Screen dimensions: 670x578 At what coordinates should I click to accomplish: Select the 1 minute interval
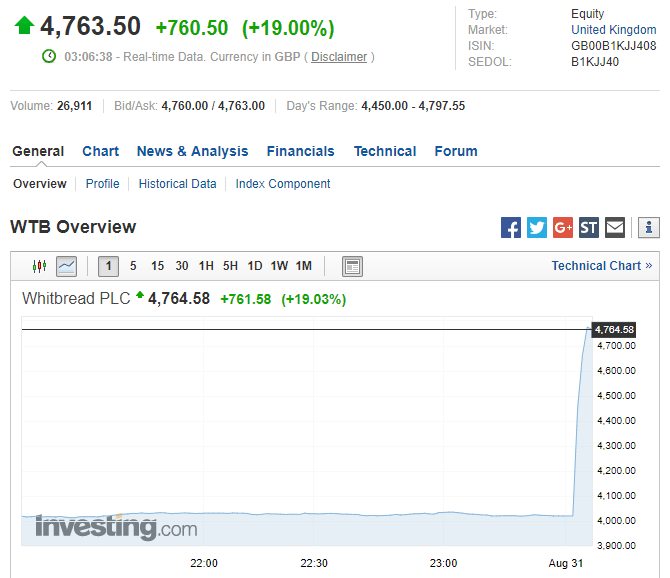point(108,266)
